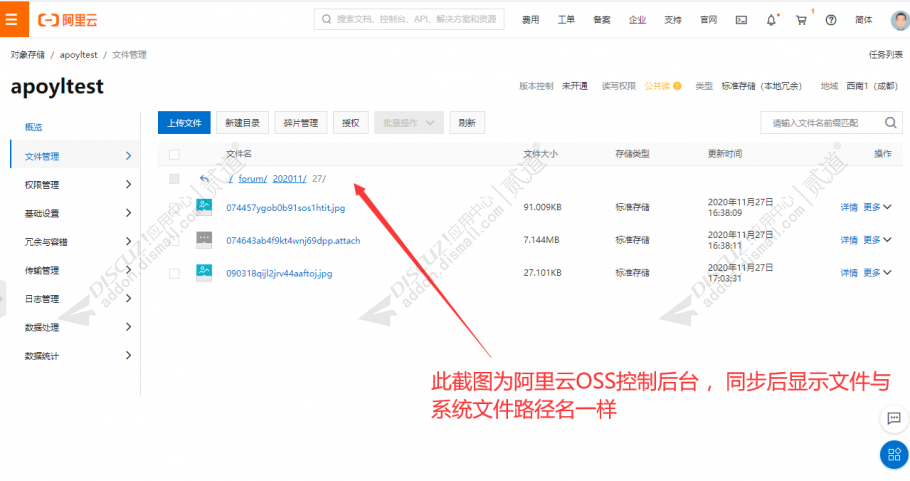Image resolution: width=910 pixels, height=481 pixels.
Task: Open file 090318qijl2jrv44aaftoj.jpg
Action: pos(279,273)
